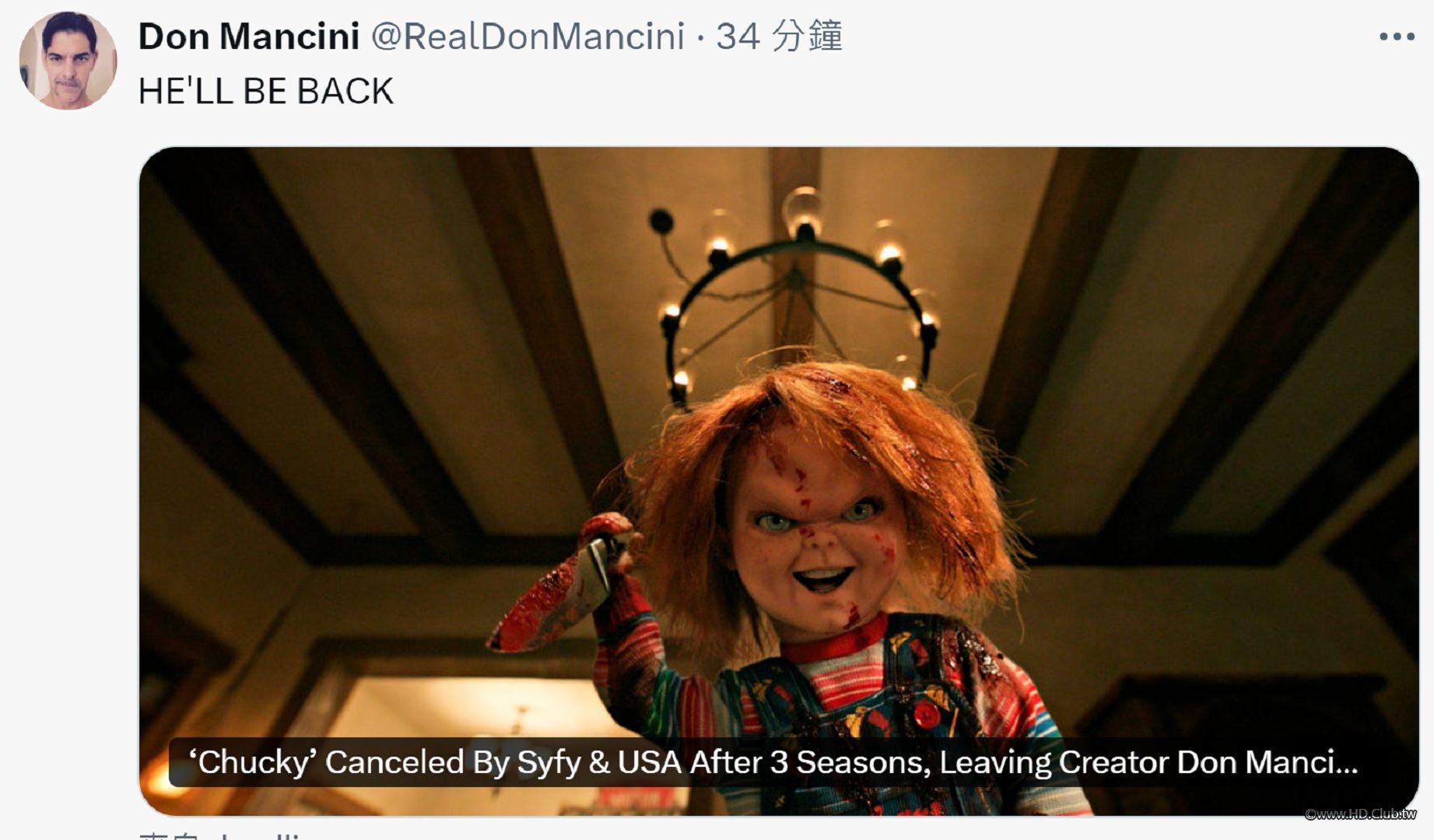This screenshot has height=840, width=1434.
Task: Select the HE'LL BE BACK tweet text
Action: pos(266,91)
